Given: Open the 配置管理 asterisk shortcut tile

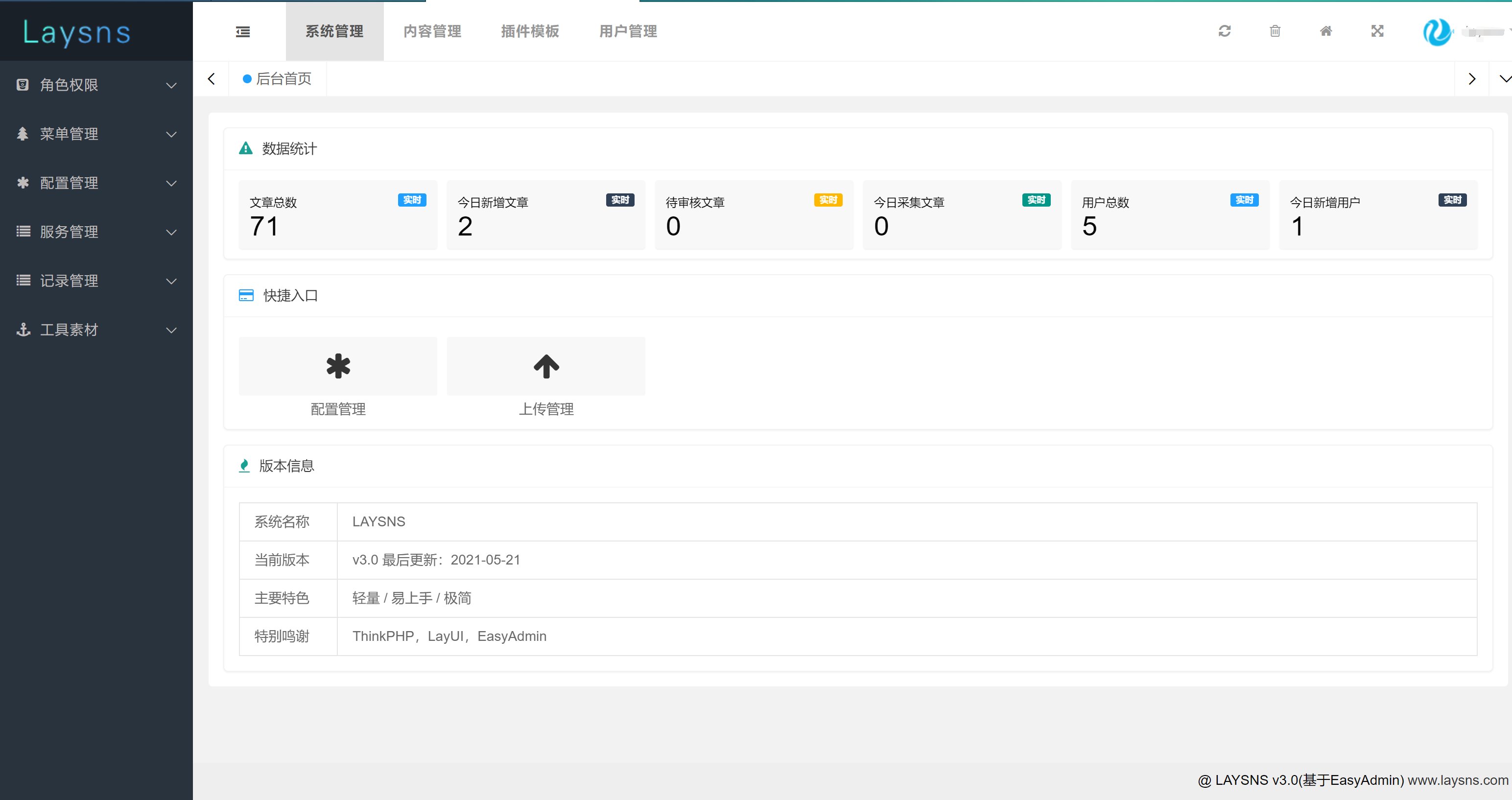Looking at the screenshot, I should coord(338,366).
